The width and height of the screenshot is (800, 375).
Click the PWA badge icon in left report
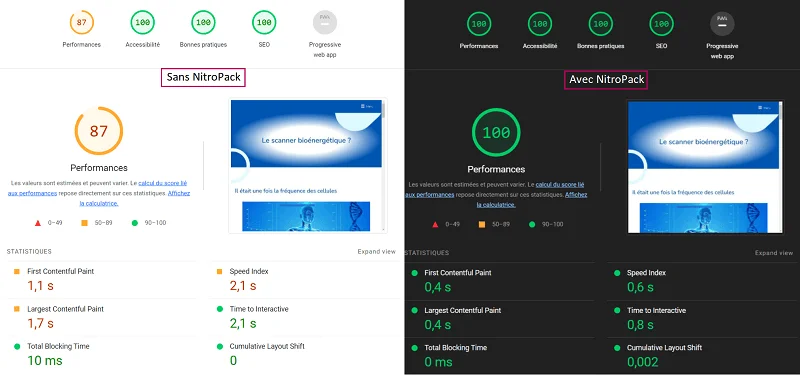tap(324, 22)
